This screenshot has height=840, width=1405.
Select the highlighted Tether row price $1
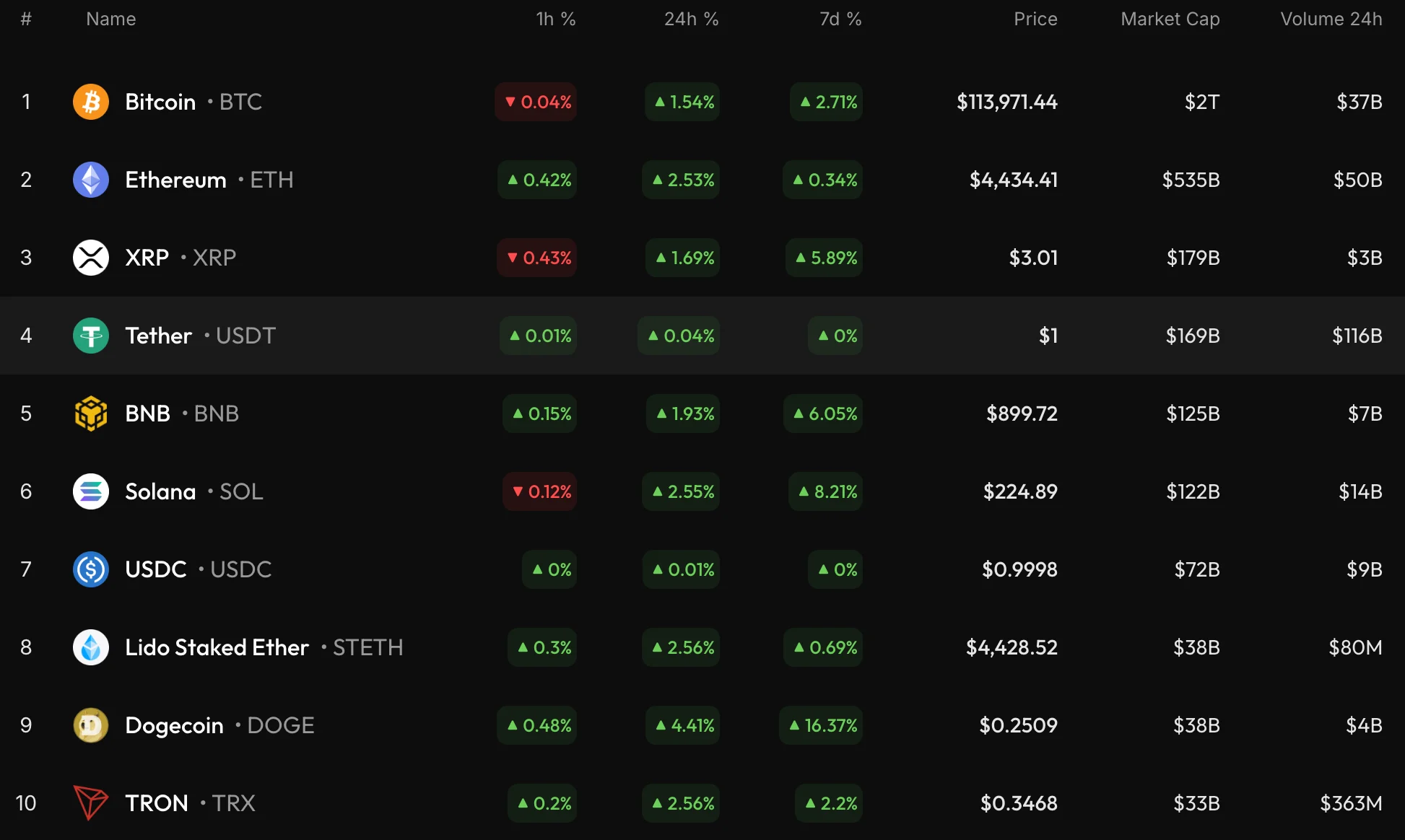click(x=1048, y=336)
